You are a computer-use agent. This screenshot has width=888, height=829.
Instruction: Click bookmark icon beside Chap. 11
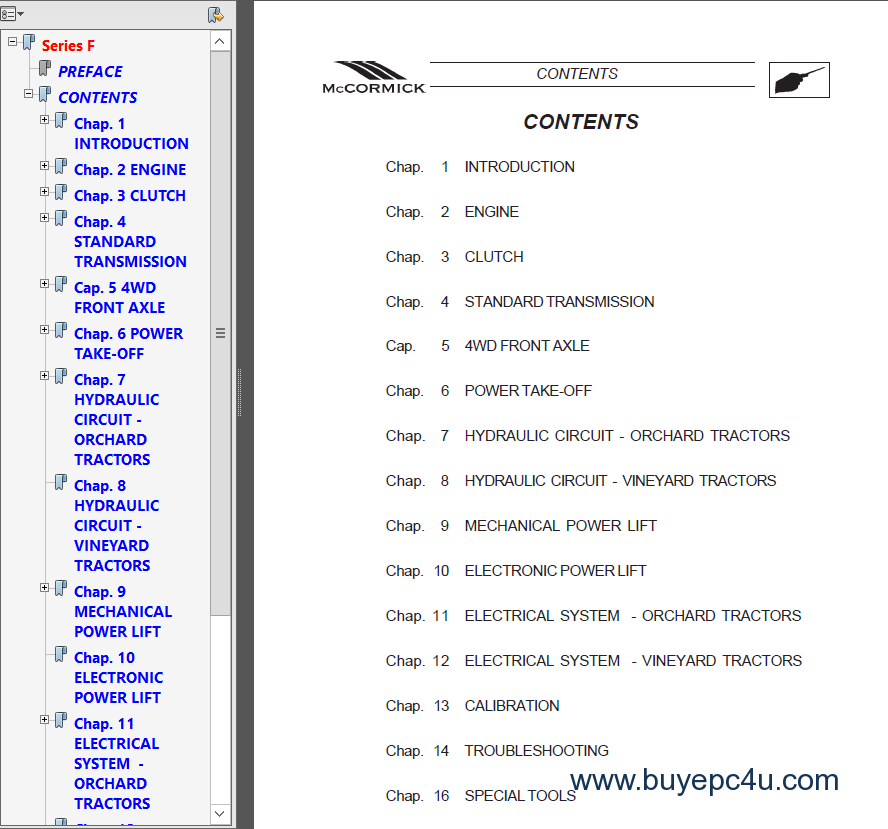(x=61, y=721)
